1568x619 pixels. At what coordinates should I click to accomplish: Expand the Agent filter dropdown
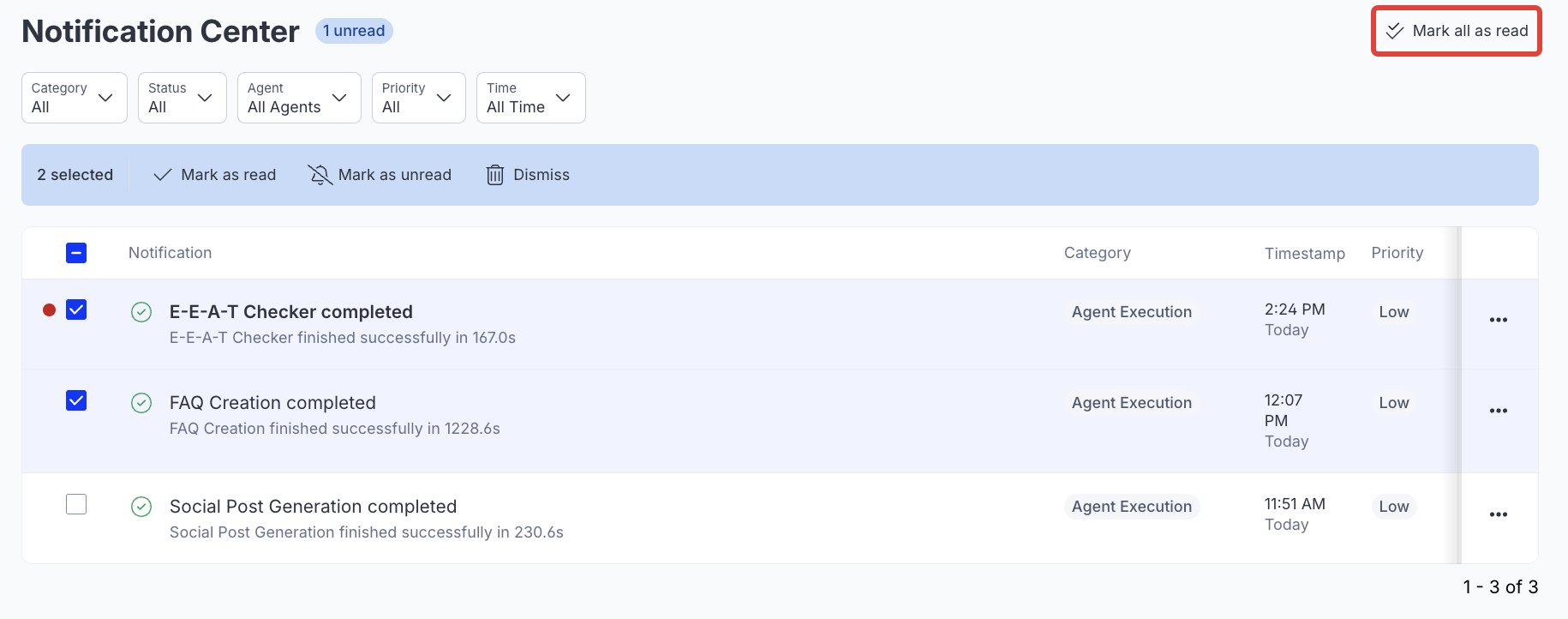pyautogui.click(x=299, y=98)
